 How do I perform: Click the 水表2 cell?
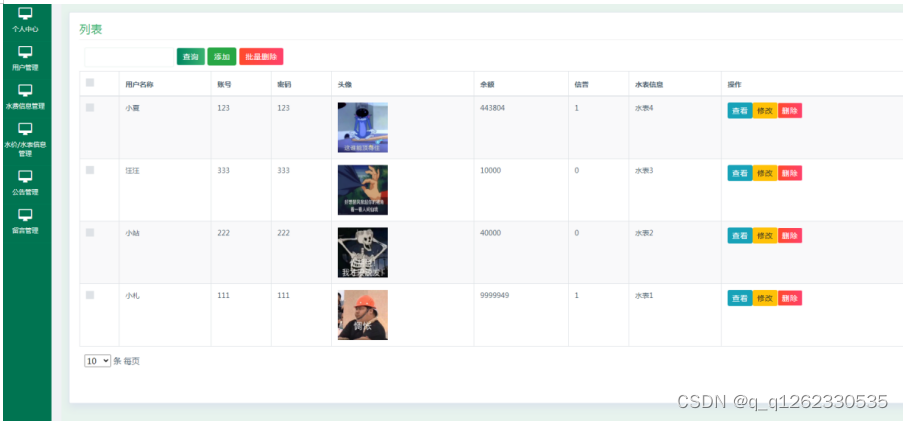pos(644,233)
